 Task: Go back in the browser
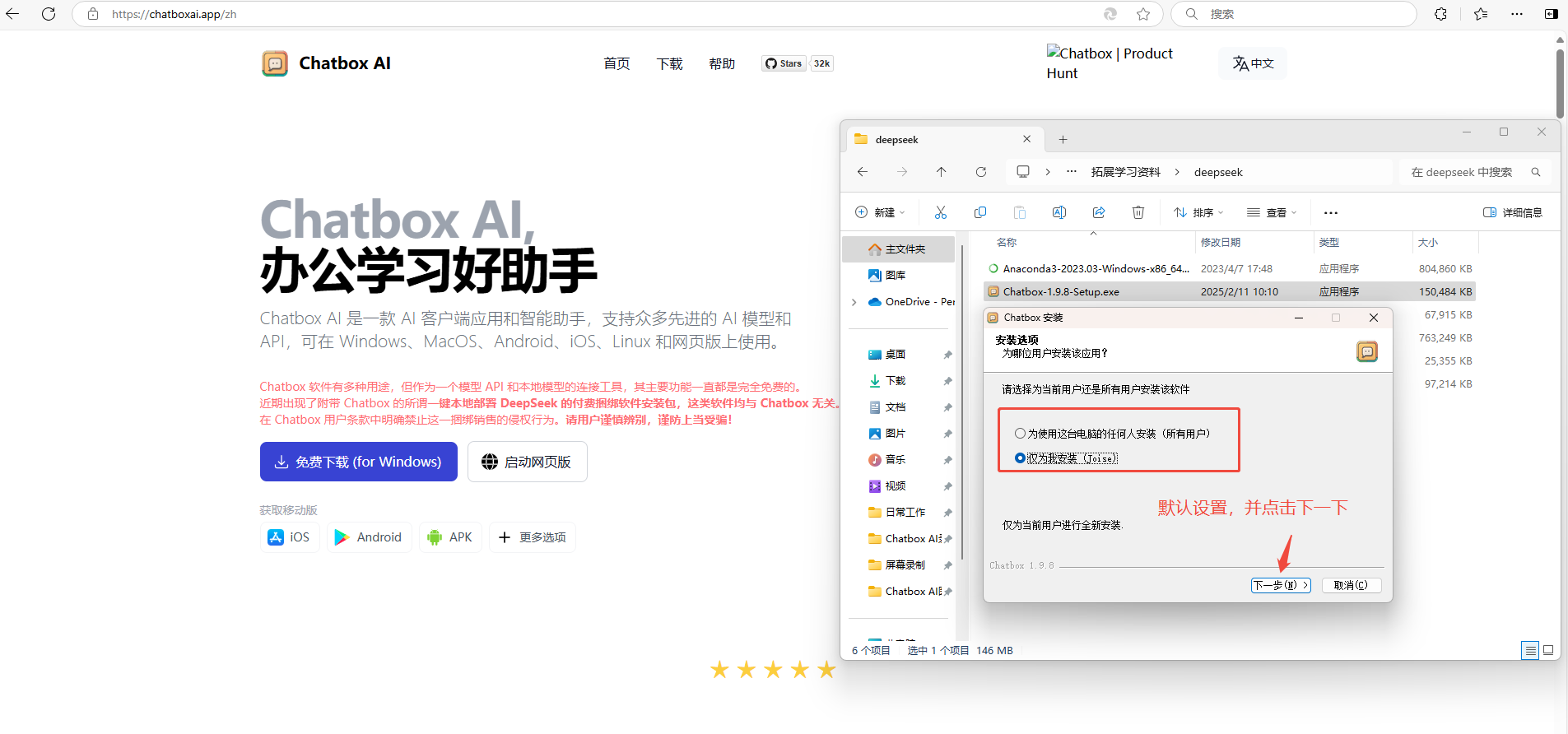[x=13, y=14]
